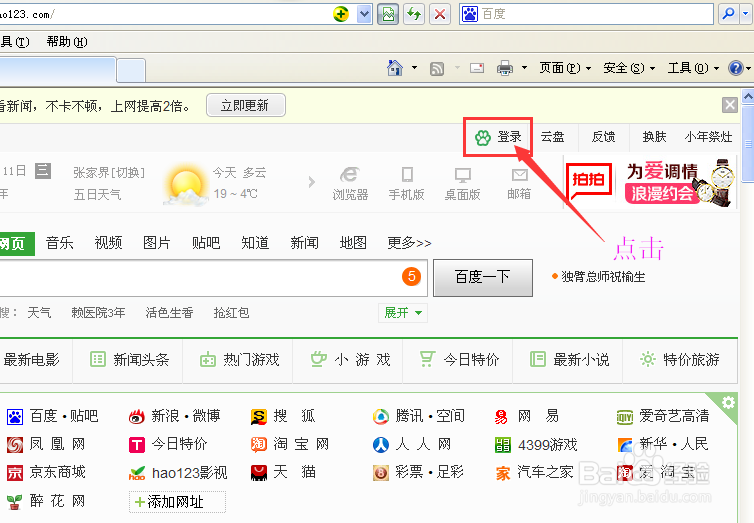Expand the Home button dropdown arrow
The image size is (754, 523).
pos(414,68)
